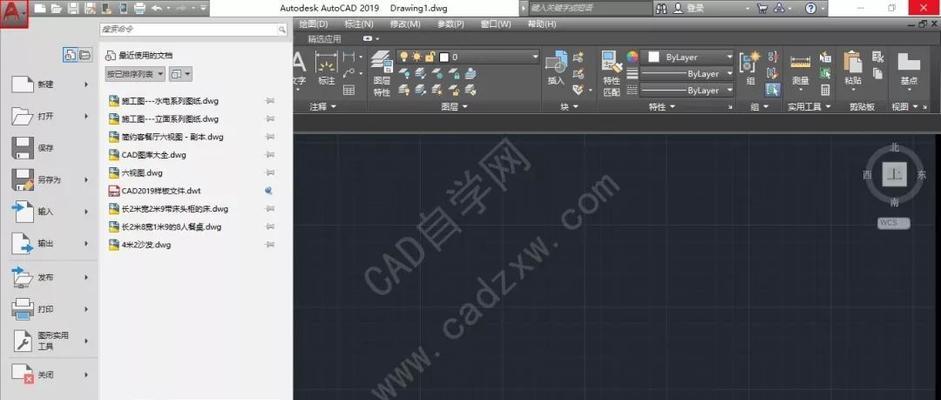The width and height of the screenshot is (941, 400).
Task: Choose 图形实用工具 in application menu
Action: [x=50, y=341]
